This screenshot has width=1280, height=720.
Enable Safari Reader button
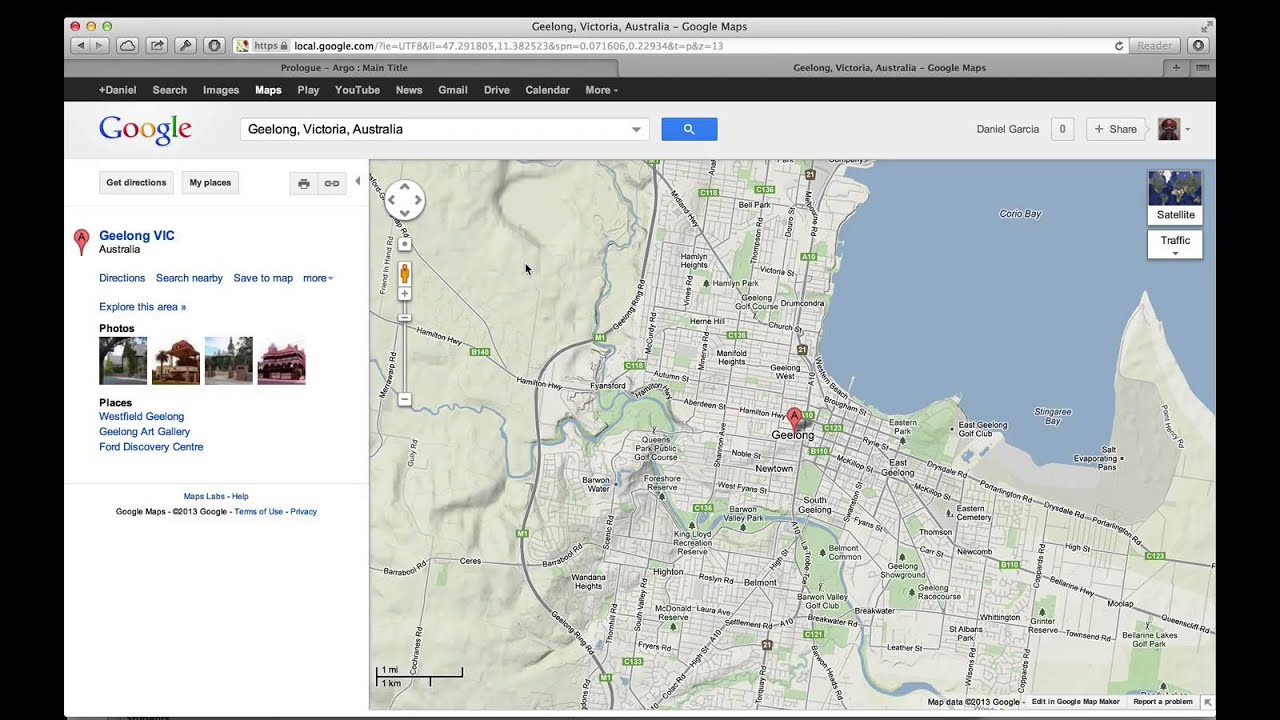1155,45
